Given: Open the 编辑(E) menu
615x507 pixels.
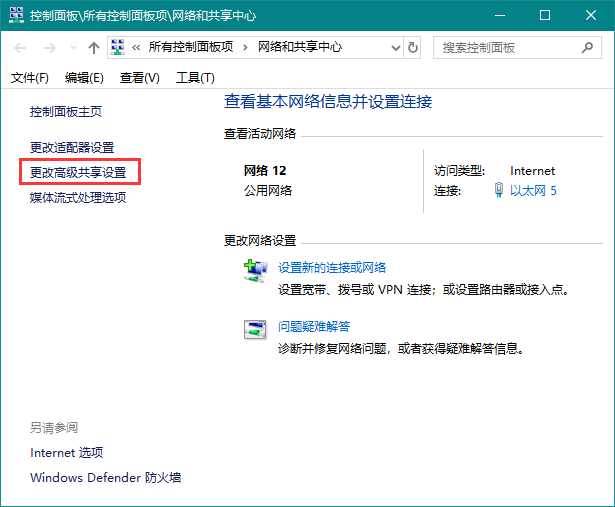Looking at the screenshot, I should click(x=84, y=78).
